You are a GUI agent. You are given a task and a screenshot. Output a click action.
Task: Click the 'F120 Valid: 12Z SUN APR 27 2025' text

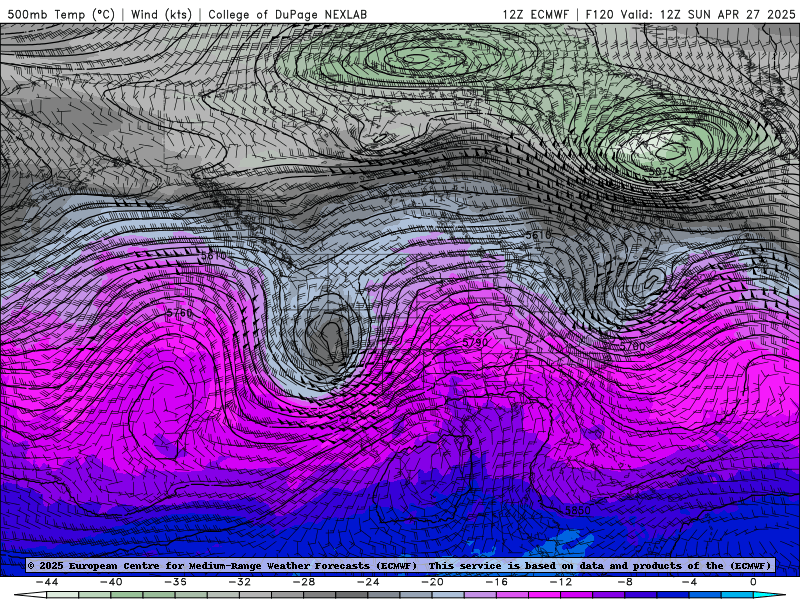coord(690,14)
